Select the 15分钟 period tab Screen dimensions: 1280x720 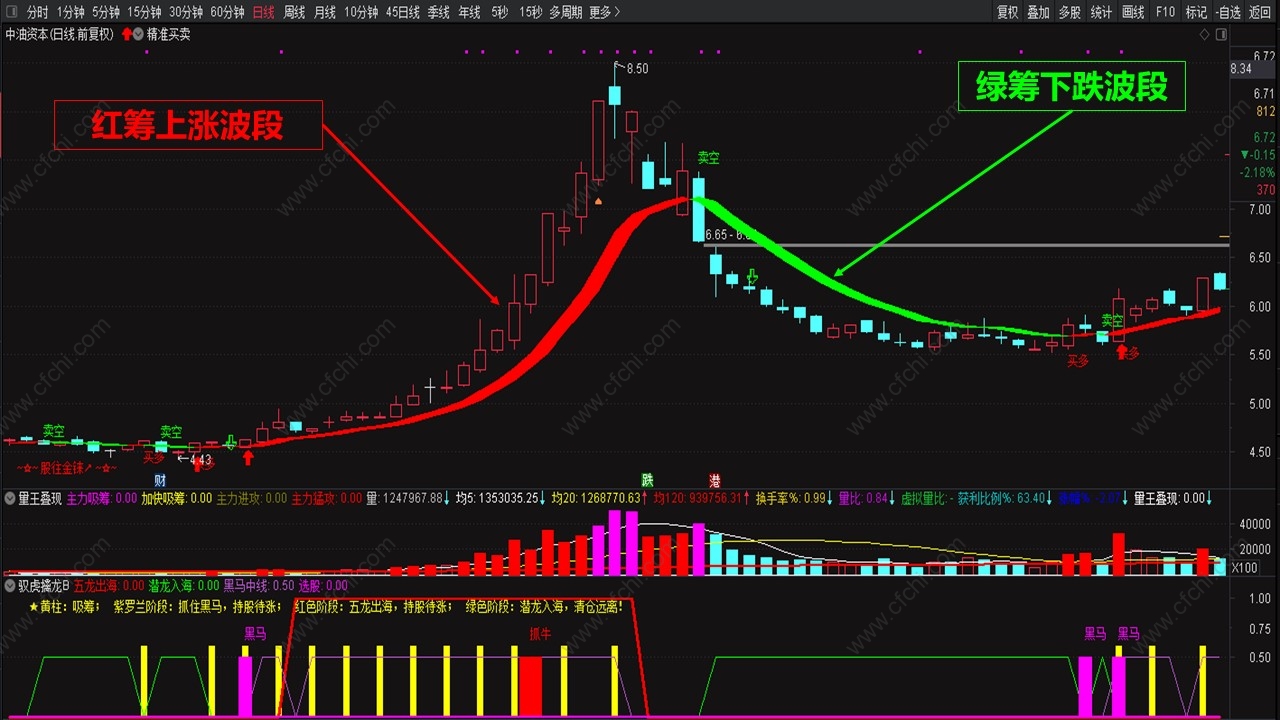[144, 12]
